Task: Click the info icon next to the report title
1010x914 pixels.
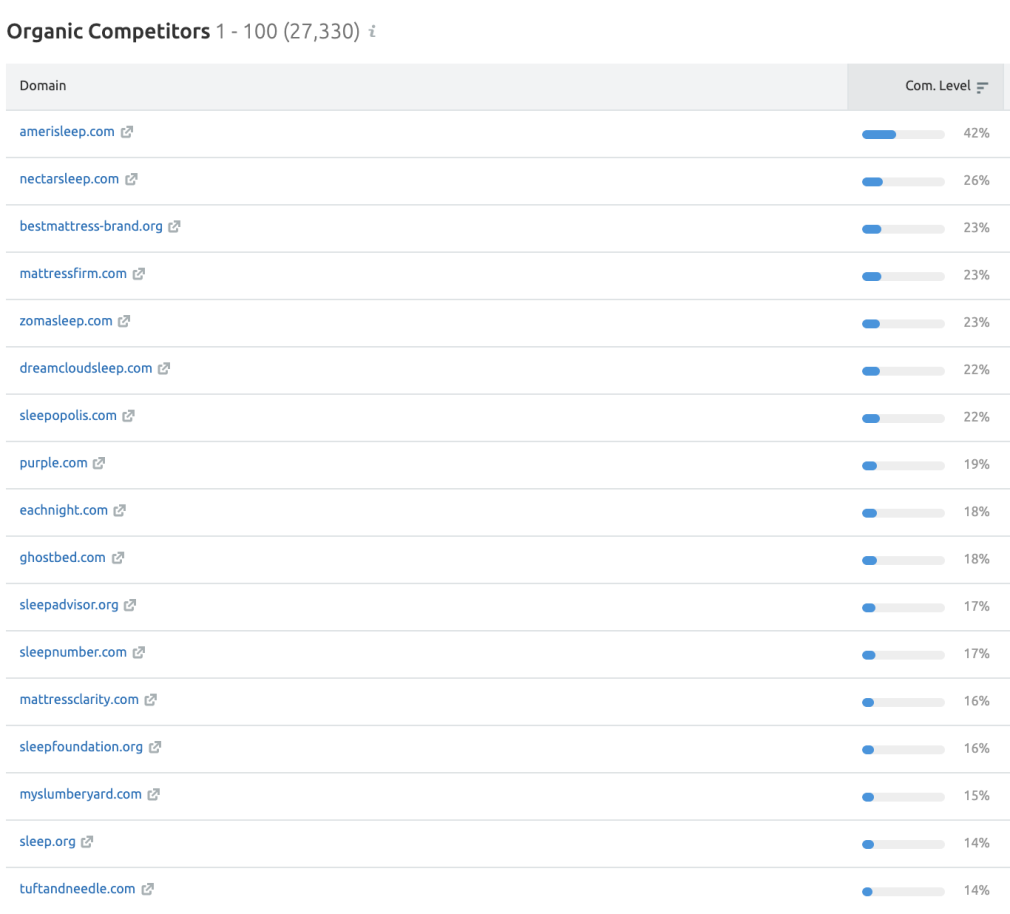Action: pyautogui.click(x=370, y=31)
